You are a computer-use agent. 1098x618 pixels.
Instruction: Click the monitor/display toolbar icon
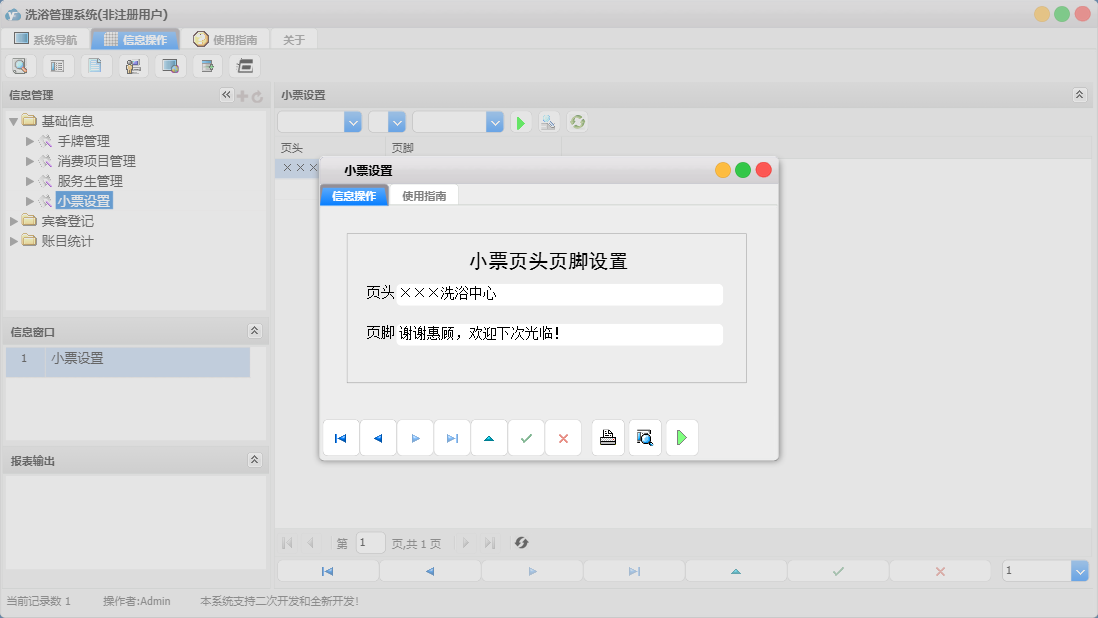point(169,65)
